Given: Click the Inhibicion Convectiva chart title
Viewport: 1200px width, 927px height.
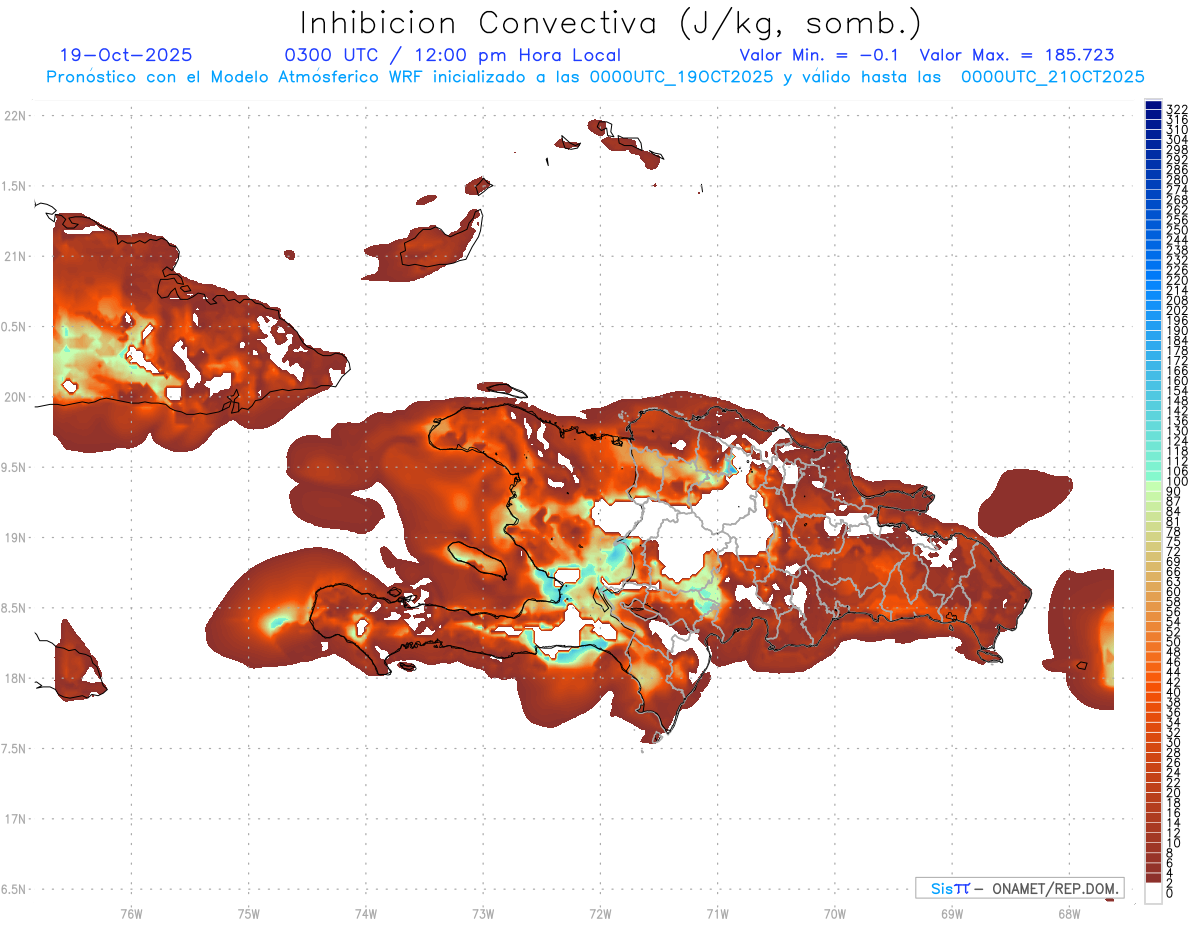Looking at the screenshot, I should (611, 23).
